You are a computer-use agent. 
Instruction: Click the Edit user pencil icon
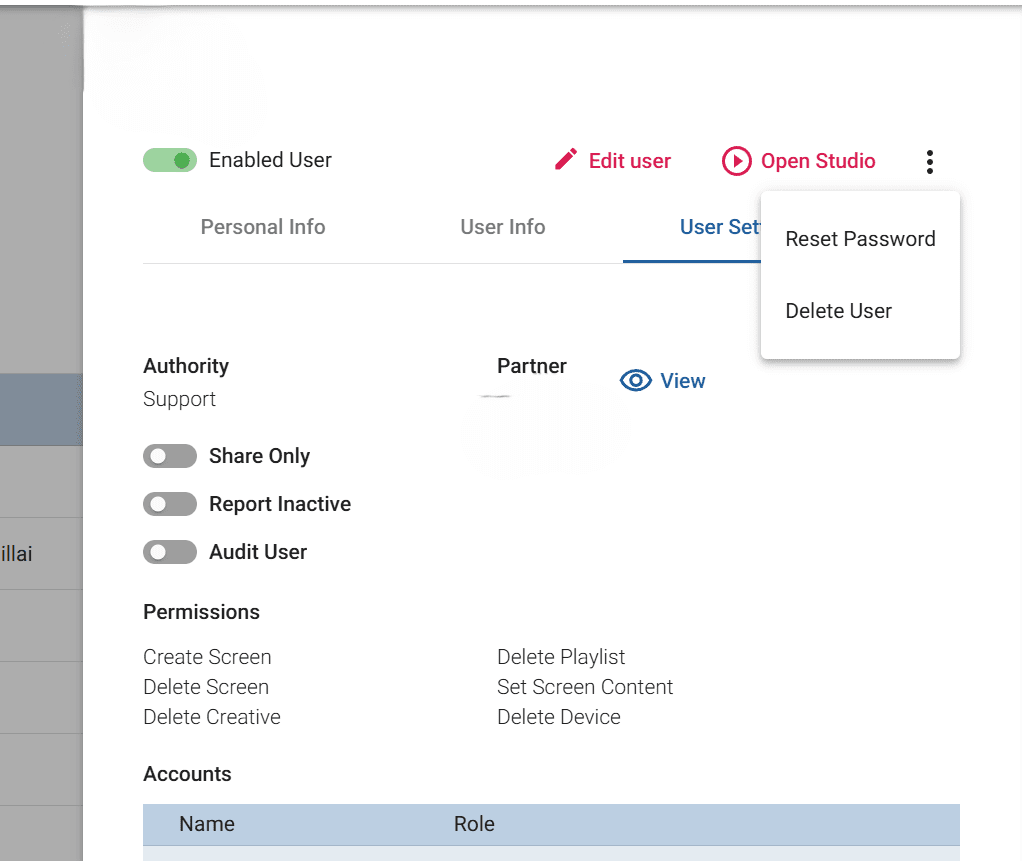pos(565,160)
